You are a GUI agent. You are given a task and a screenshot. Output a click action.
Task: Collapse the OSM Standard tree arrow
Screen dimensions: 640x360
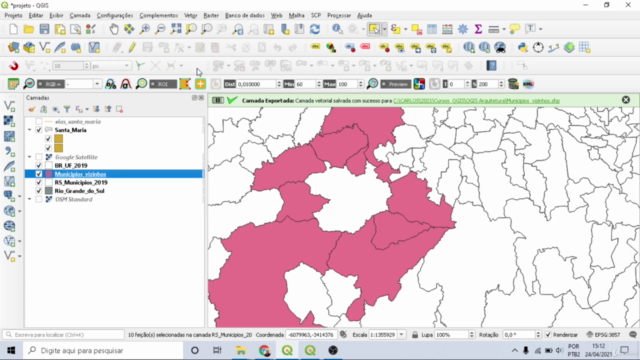[29, 199]
